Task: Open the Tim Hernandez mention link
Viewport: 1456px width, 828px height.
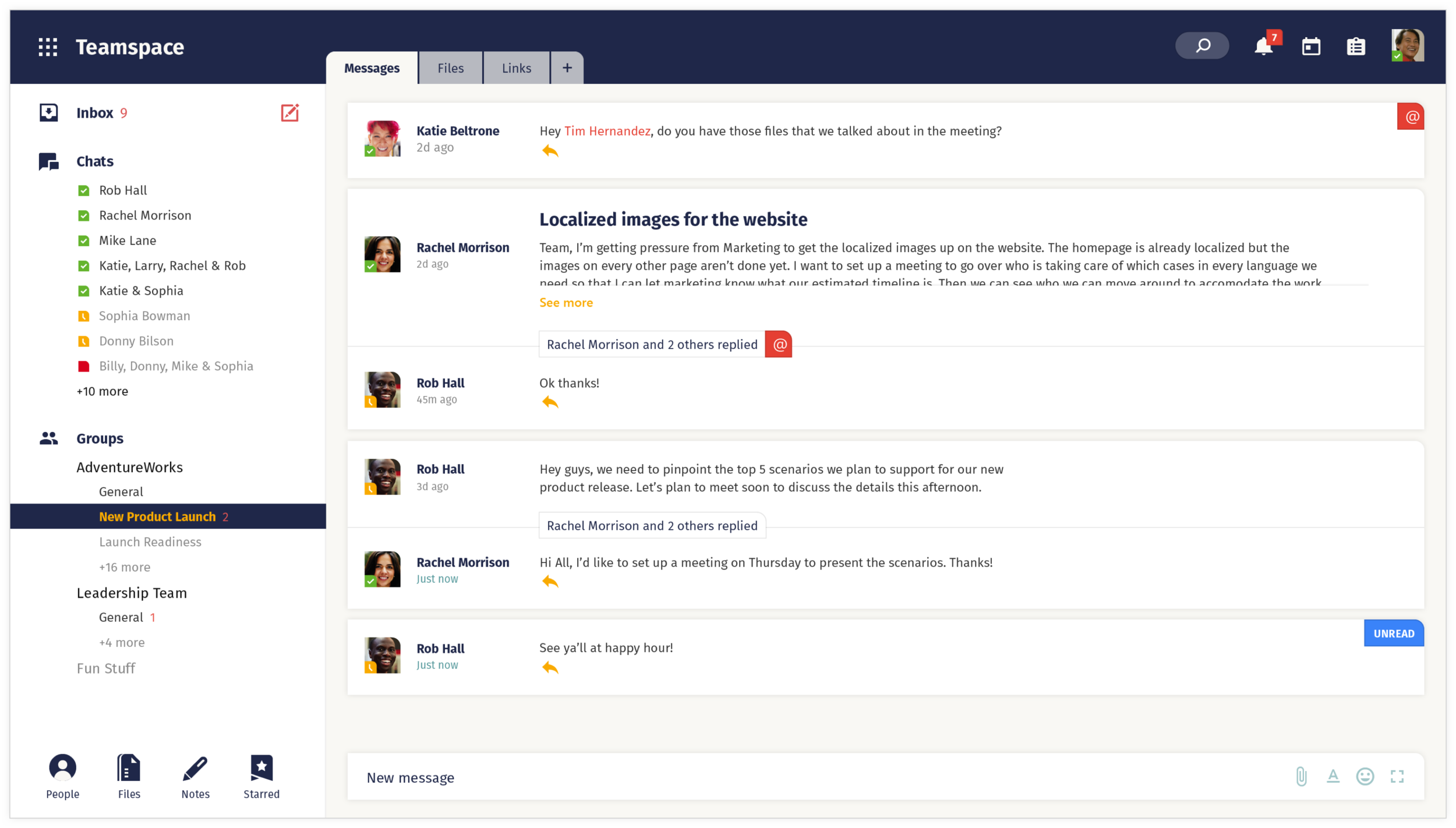Action: coord(607,131)
